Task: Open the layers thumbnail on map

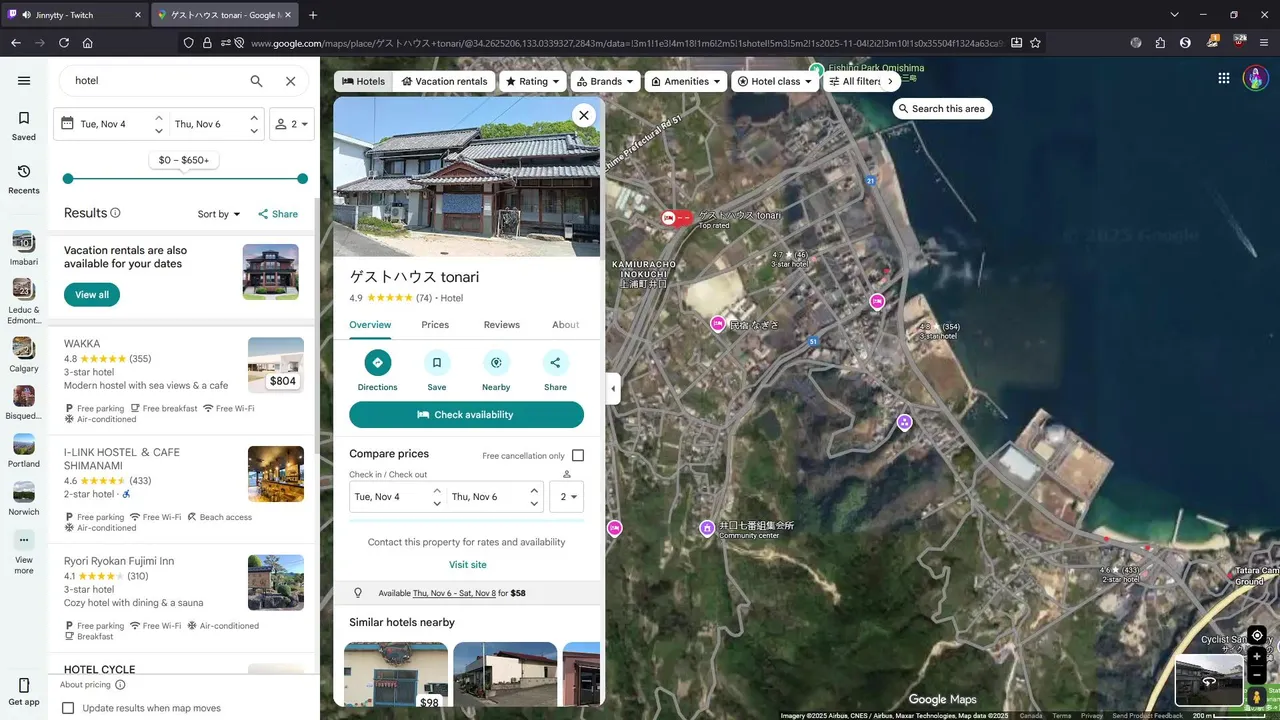Action: pos(1209,680)
